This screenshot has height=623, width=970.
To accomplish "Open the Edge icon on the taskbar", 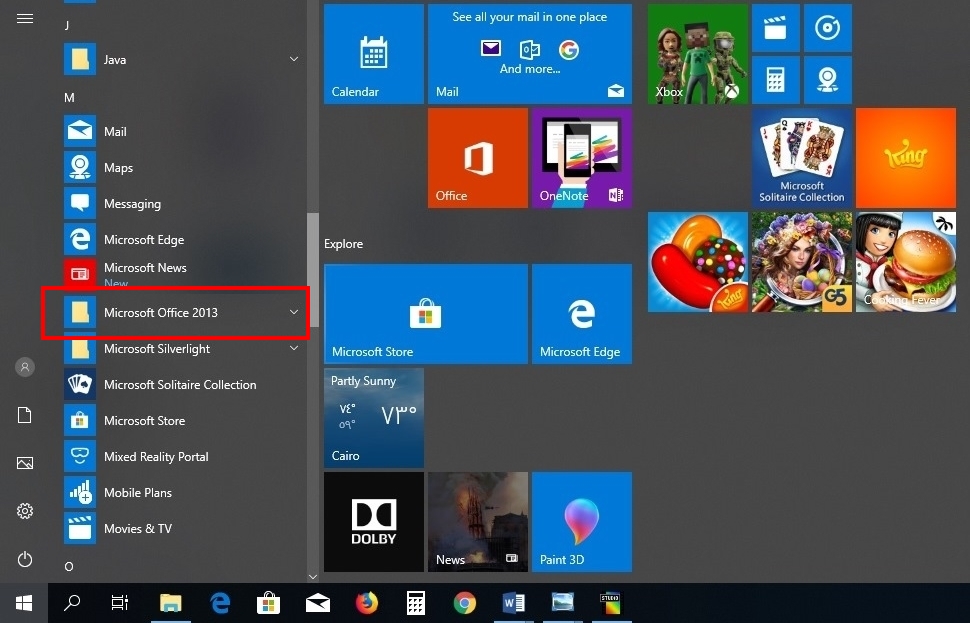I will coord(220,603).
